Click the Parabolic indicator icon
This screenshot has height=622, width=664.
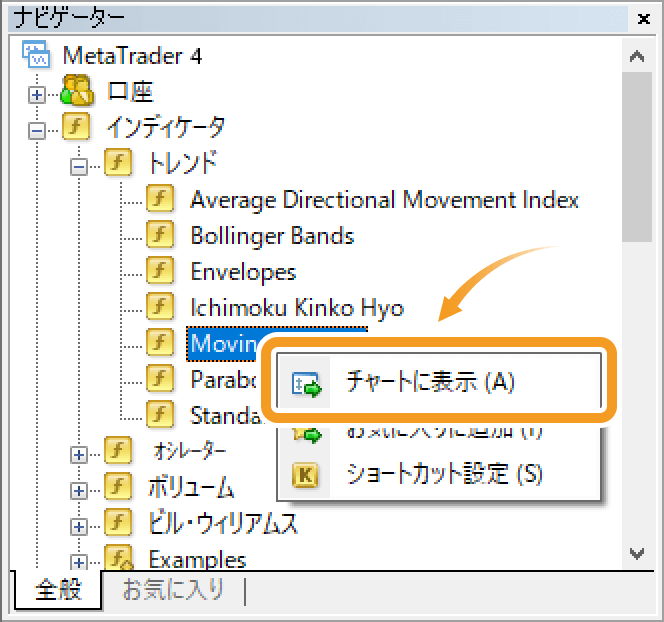(160, 378)
